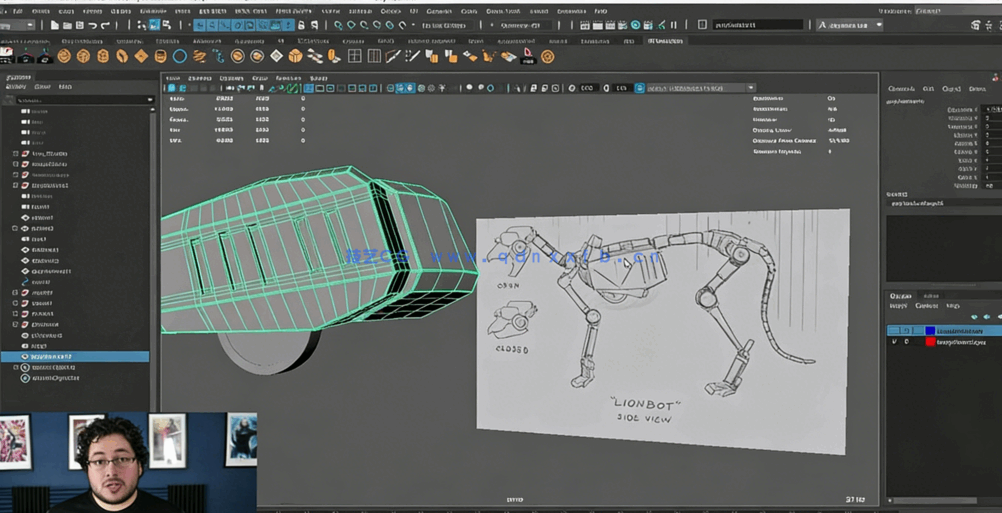Click the orange bullseye icon ending the shelf
Image resolution: width=1002 pixels, height=513 pixels.
tap(547, 57)
